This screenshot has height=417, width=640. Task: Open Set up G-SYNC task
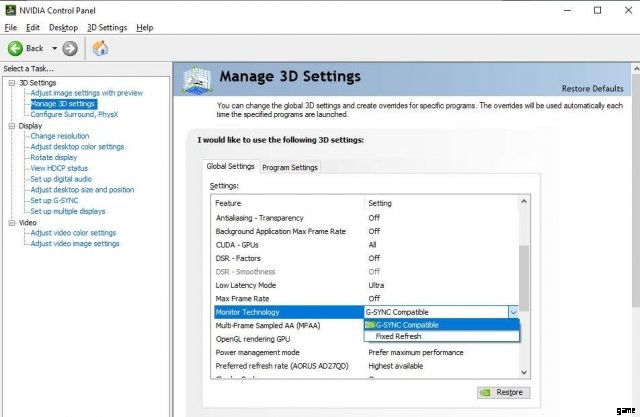(54, 200)
